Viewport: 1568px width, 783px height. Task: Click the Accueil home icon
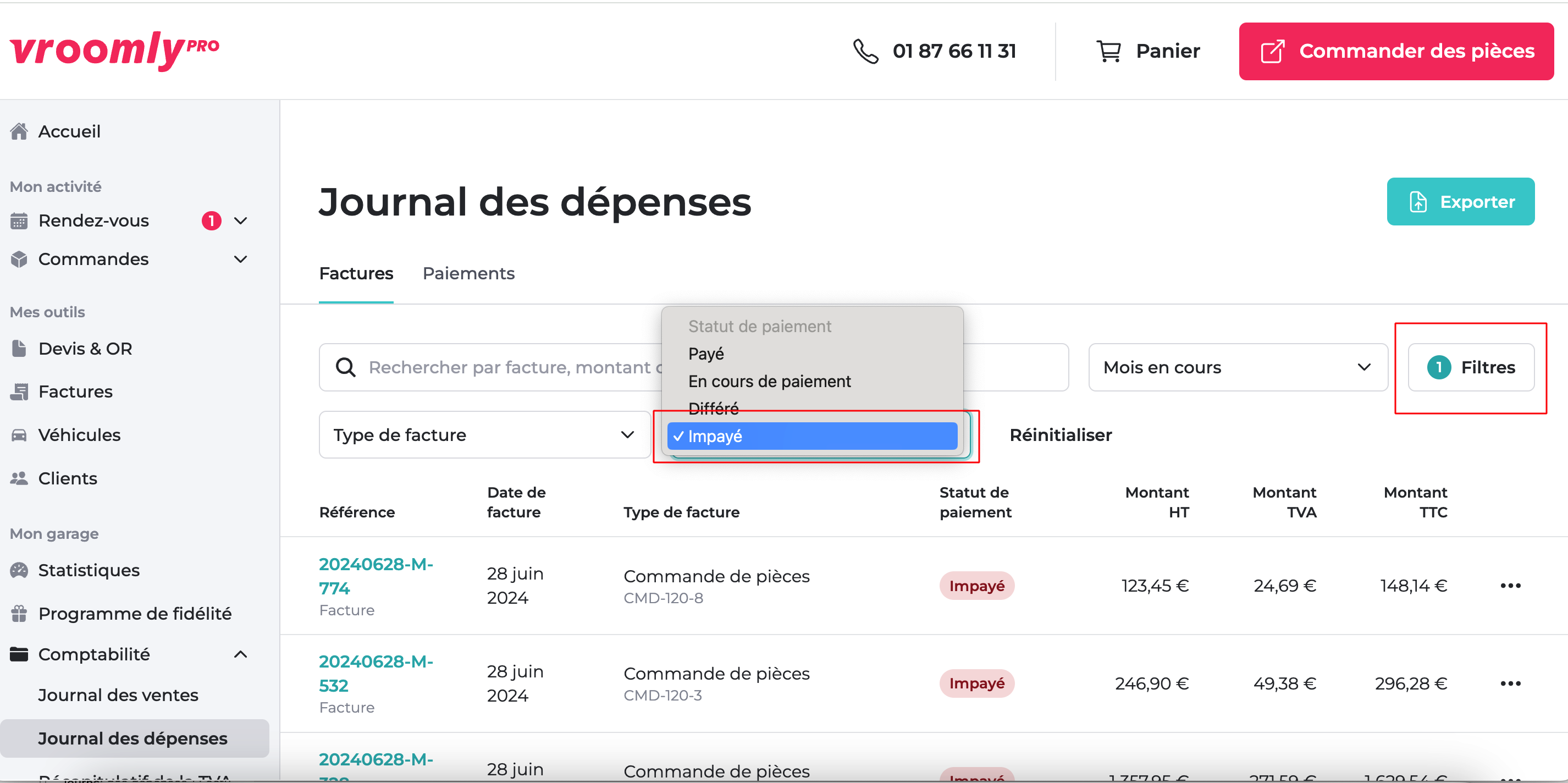coord(19,131)
